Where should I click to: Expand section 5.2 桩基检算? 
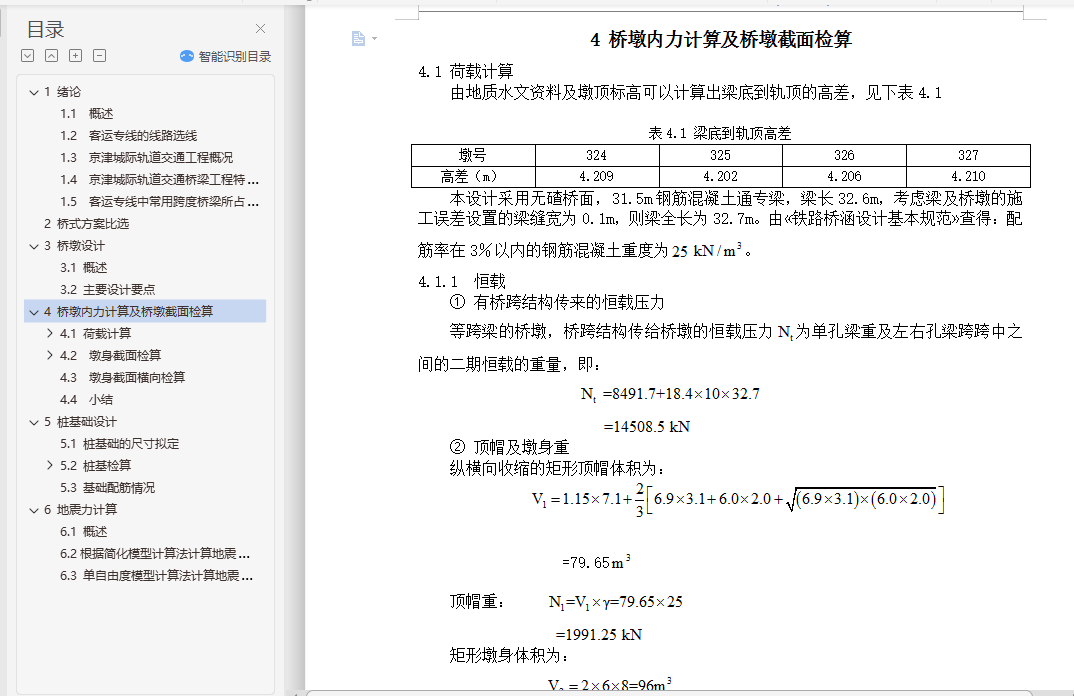point(49,466)
